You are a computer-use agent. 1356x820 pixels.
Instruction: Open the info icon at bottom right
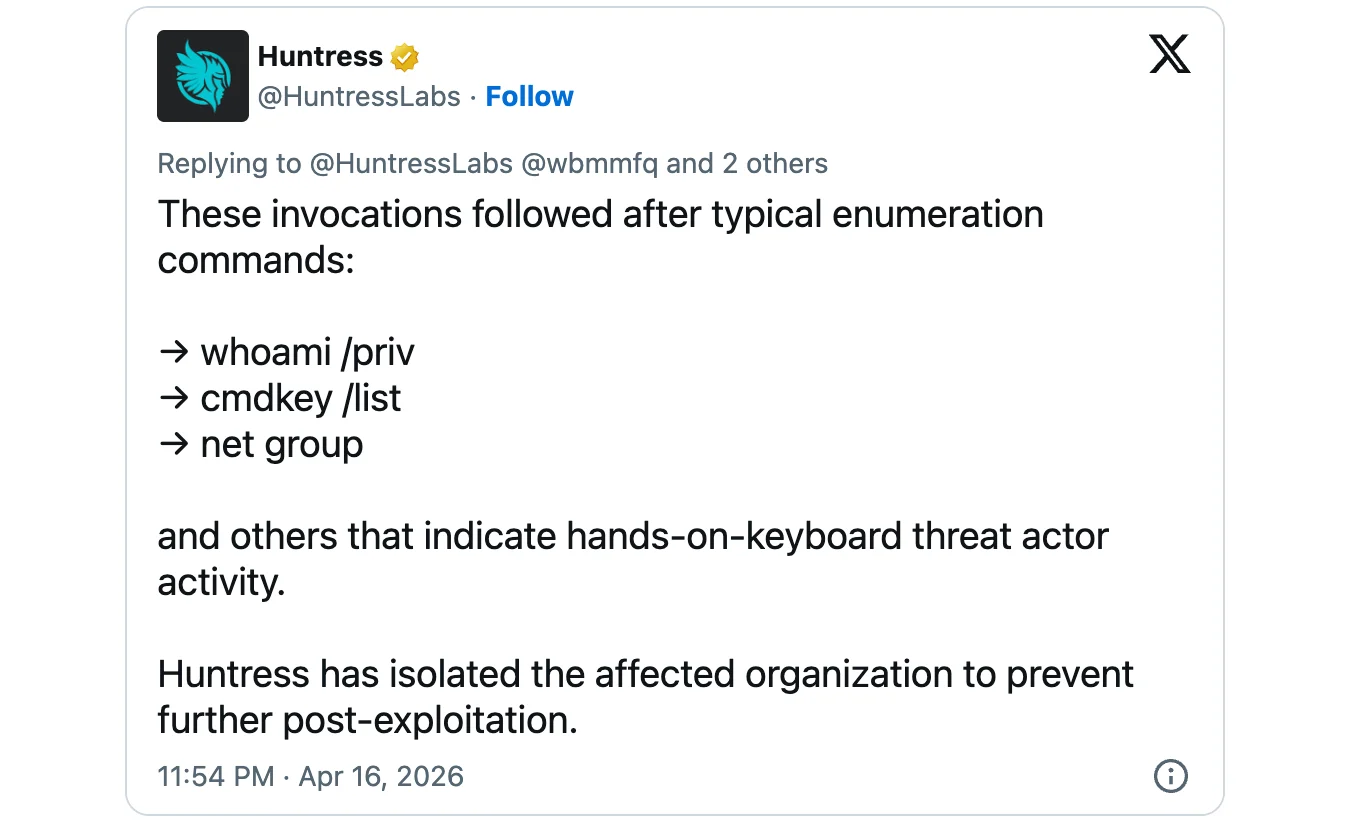[x=1170, y=776]
